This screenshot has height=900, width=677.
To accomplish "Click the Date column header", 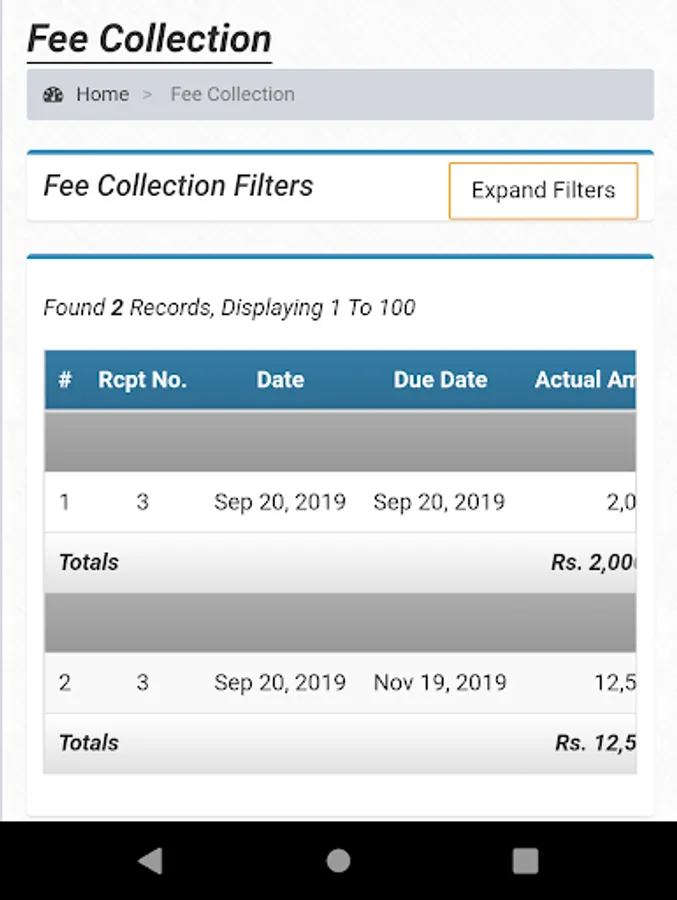I will coord(280,380).
